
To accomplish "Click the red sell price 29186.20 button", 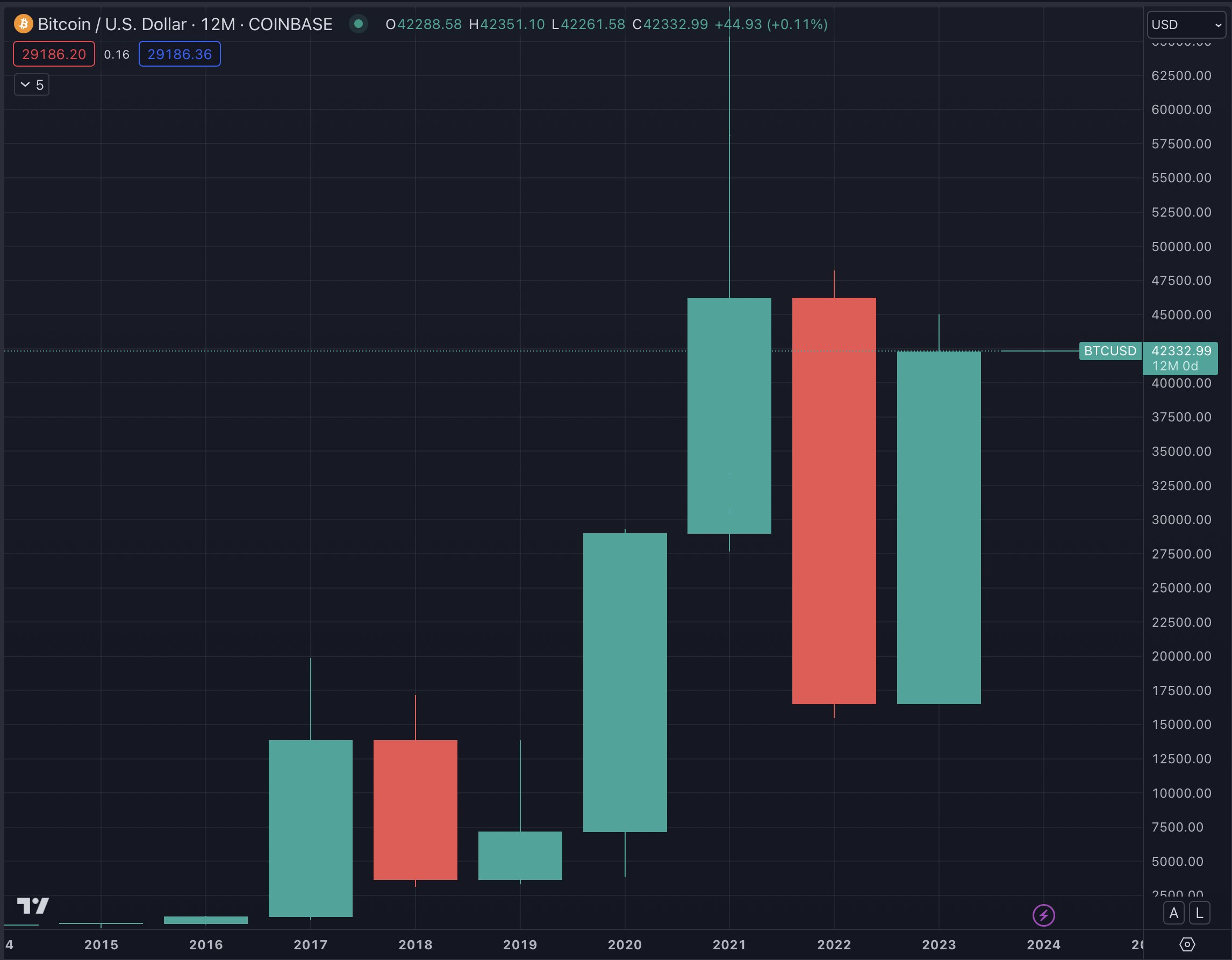I will click(x=54, y=54).
